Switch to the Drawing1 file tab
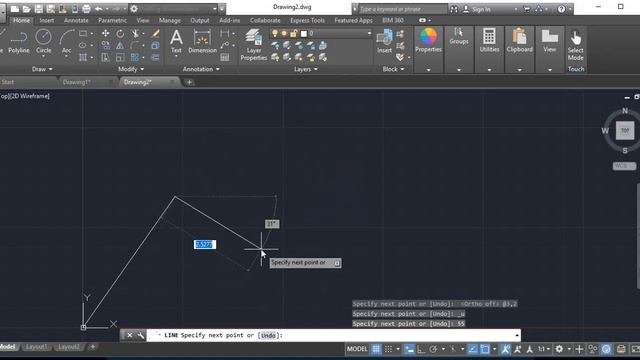 tap(76, 82)
